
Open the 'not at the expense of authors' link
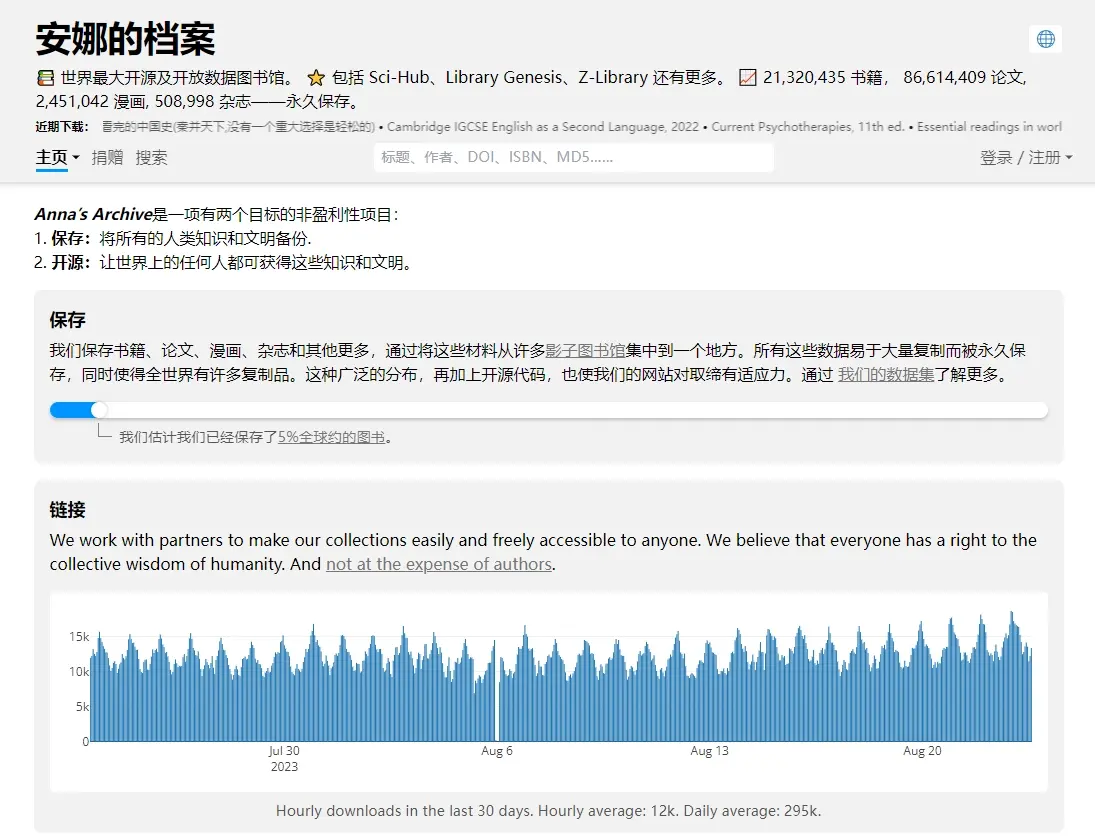click(x=438, y=564)
